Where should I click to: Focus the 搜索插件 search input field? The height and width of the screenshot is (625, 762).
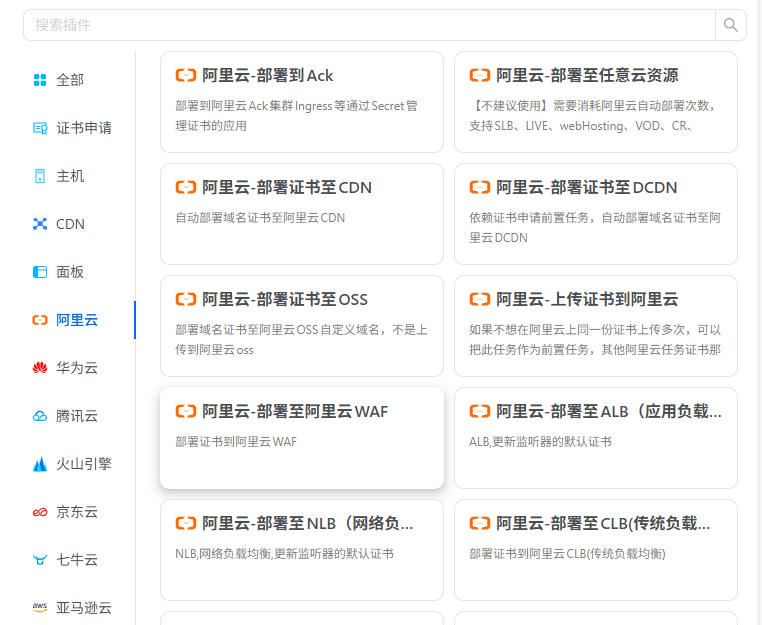[x=369, y=25]
